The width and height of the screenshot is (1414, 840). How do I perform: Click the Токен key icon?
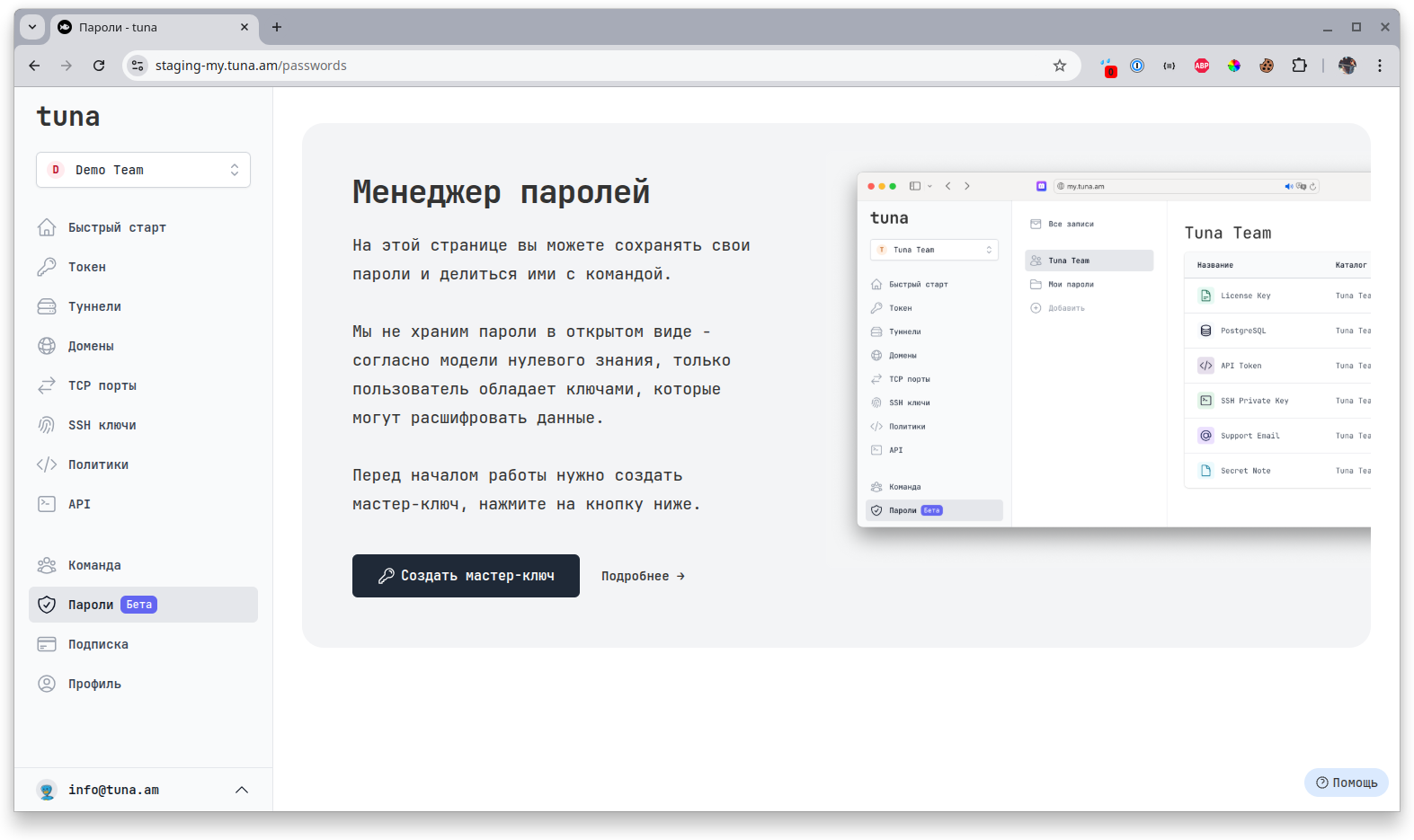coord(47,267)
